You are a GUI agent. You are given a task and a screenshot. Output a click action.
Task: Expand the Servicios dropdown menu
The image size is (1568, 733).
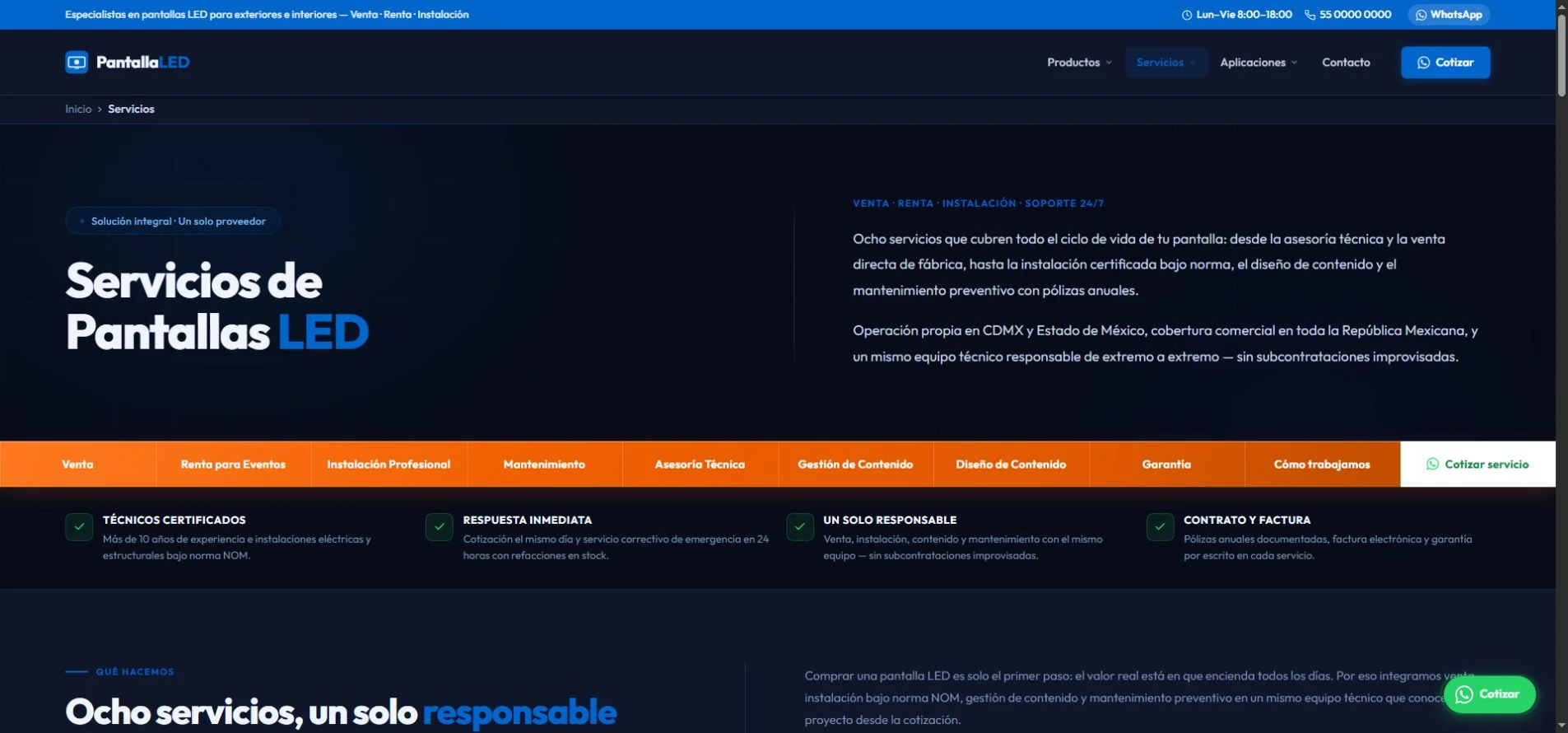point(1166,63)
